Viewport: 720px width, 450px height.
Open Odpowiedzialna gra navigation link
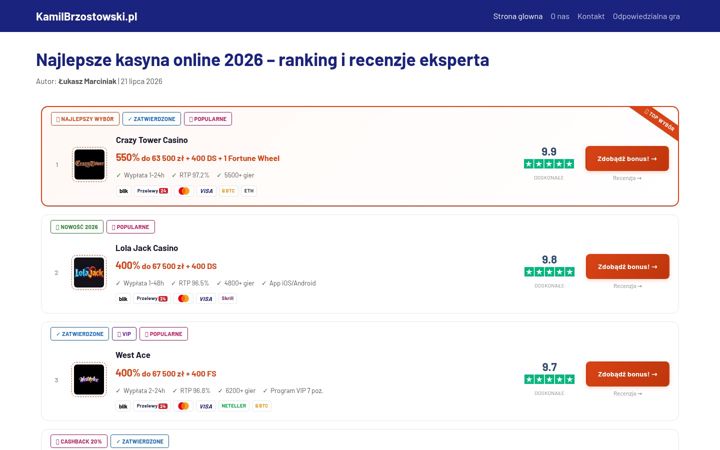(x=646, y=17)
